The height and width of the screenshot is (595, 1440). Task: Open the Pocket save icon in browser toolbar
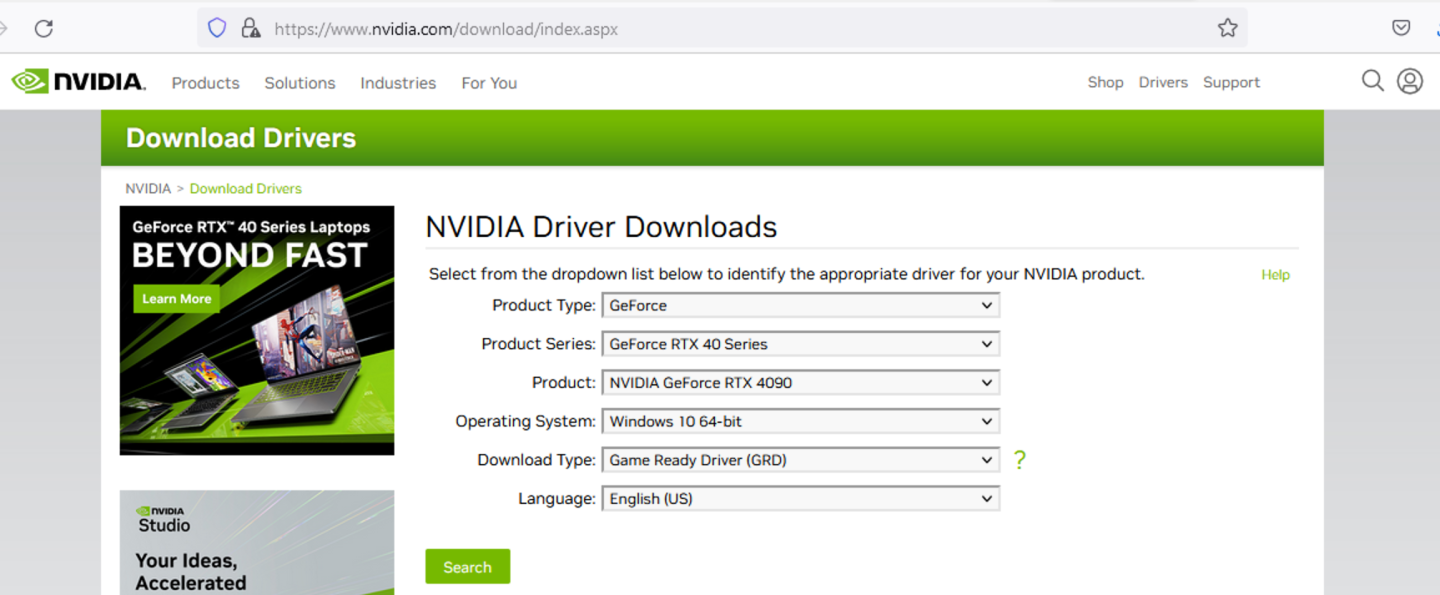(x=1401, y=28)
